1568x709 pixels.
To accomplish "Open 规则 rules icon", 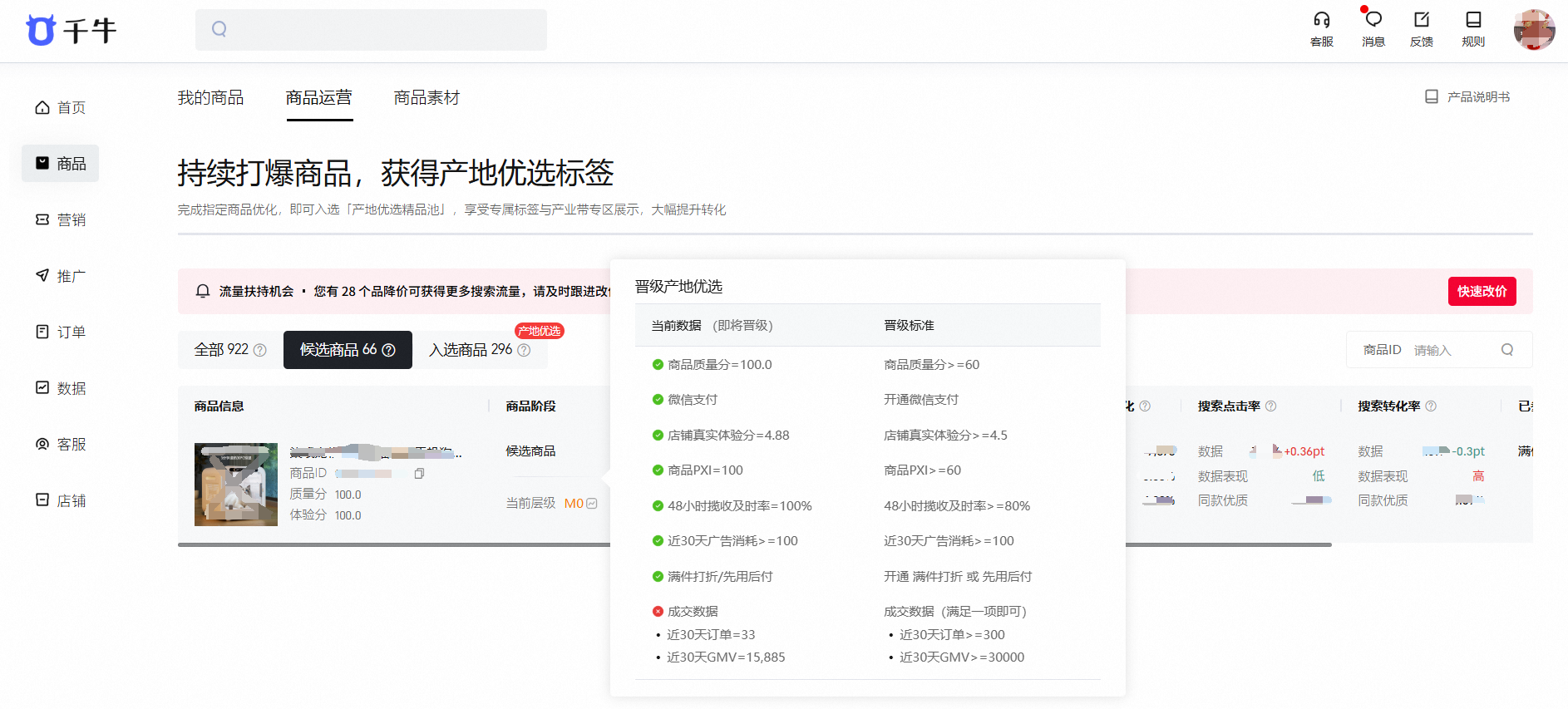I will 1472,29.
